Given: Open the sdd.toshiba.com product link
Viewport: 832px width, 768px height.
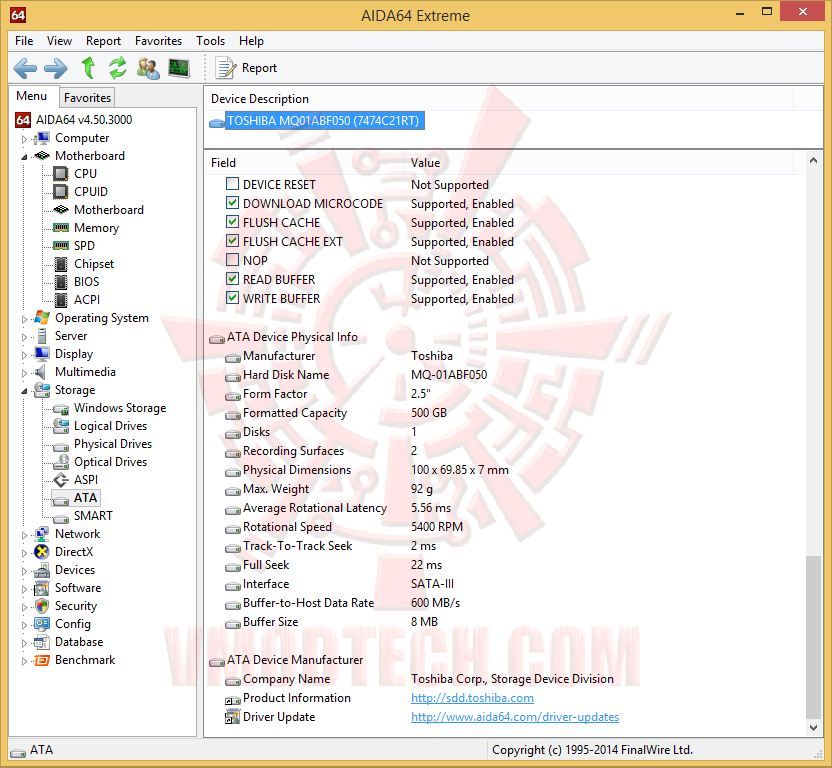Looking at the screenshot, I should [472, 698].
